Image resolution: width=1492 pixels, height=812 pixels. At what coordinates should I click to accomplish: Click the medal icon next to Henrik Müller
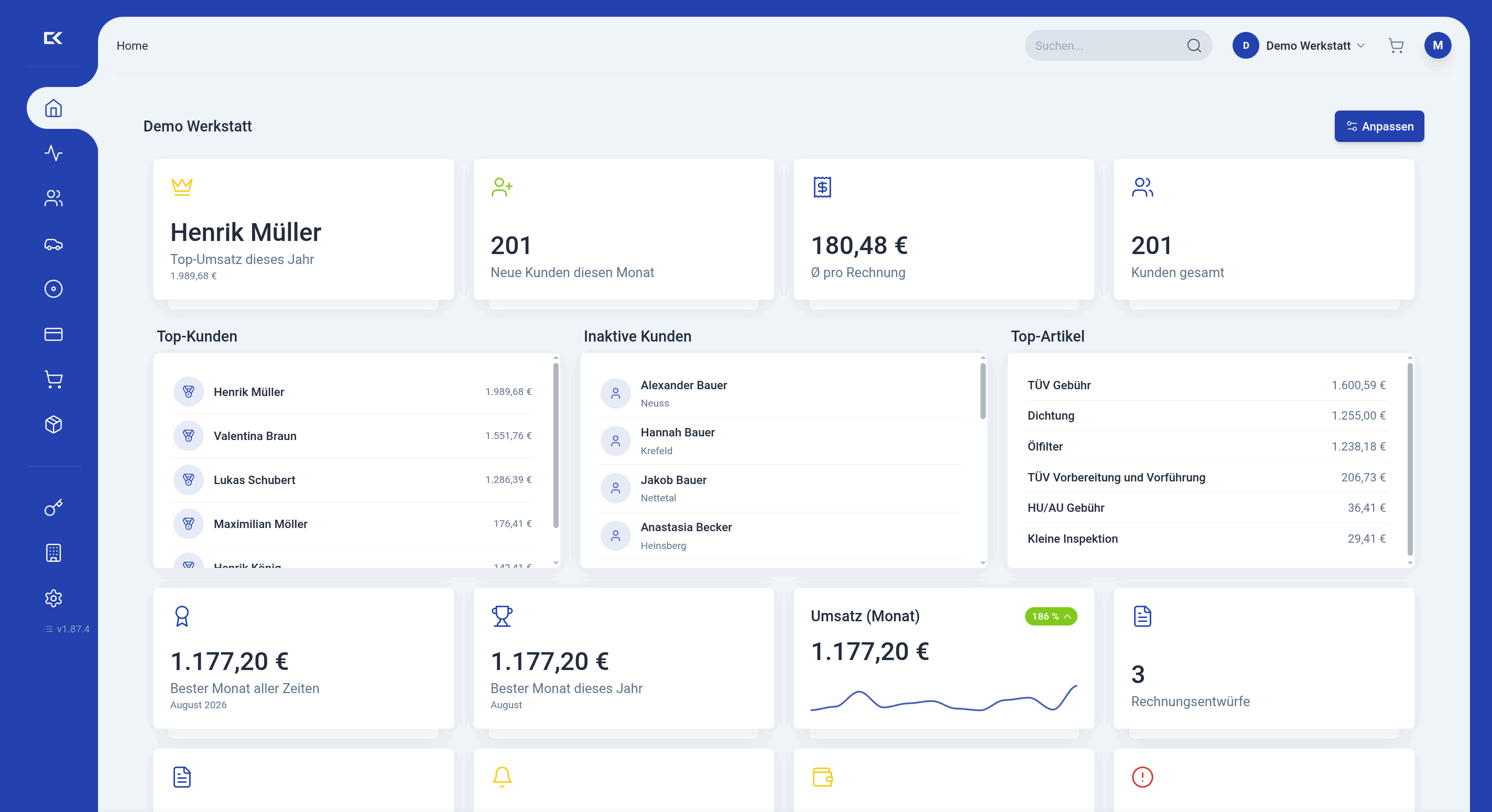coord(188,391)
